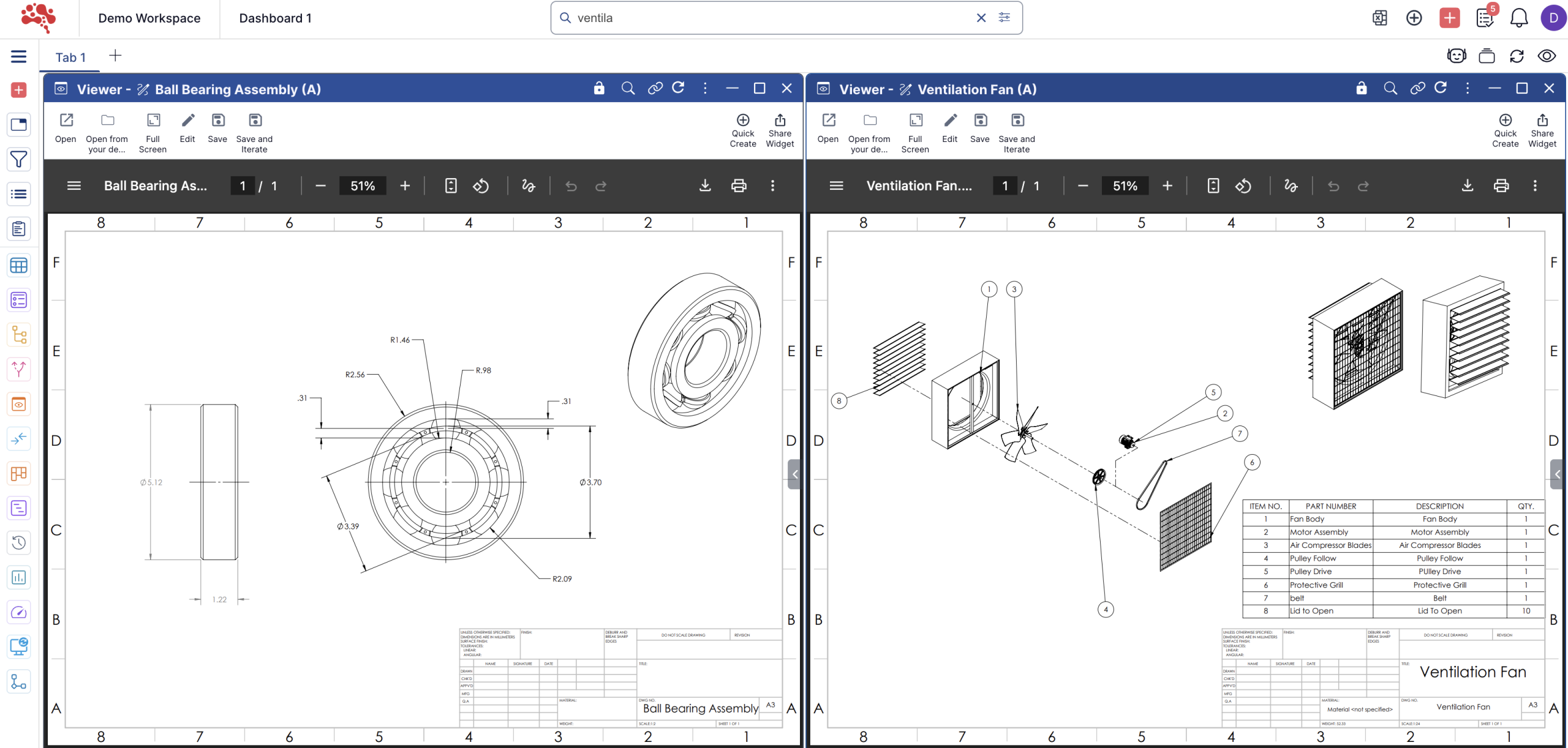
Task: Toggle the eye visibility icon at top right
Action: click(1547, 56)
